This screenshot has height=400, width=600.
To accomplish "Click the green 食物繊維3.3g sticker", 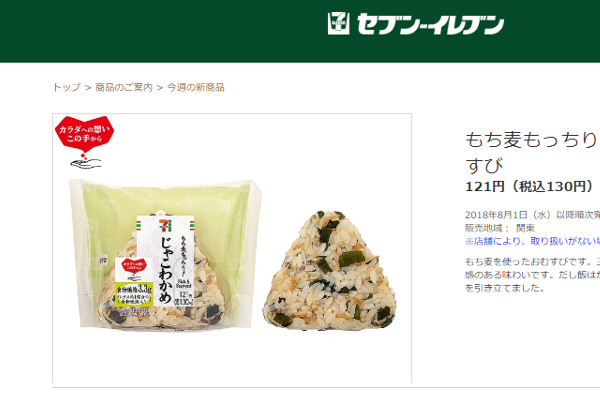I will (x=134, y=295).
